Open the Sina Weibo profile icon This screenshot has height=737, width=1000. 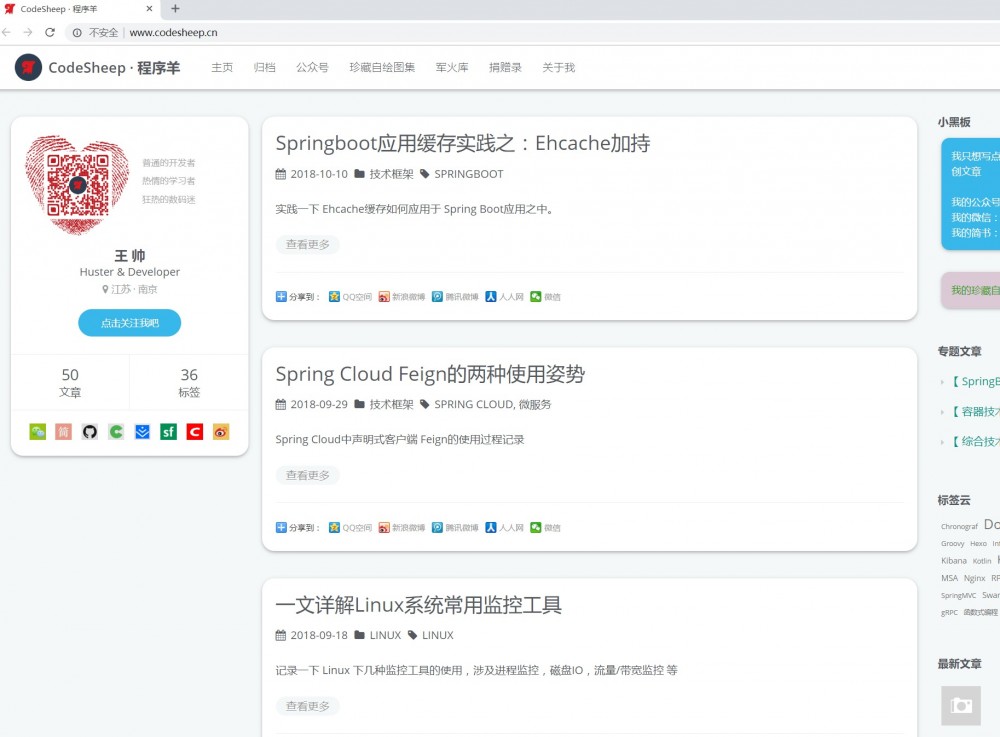(219, 431)
